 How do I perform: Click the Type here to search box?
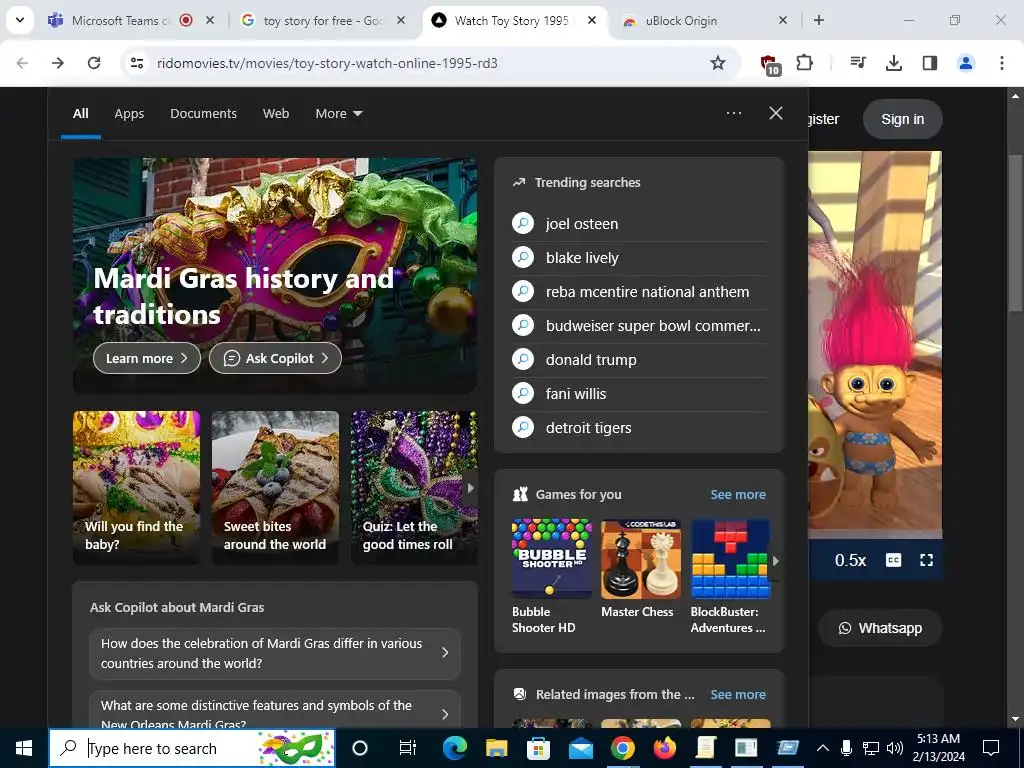(x=192, y=748)
